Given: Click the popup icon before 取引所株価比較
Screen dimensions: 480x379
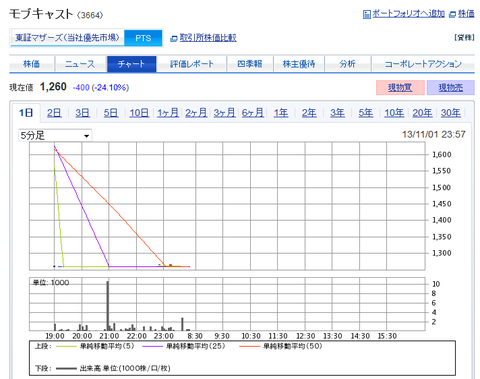Looking at the screenshot, I should pyautogui.click(x=174, y=39).
